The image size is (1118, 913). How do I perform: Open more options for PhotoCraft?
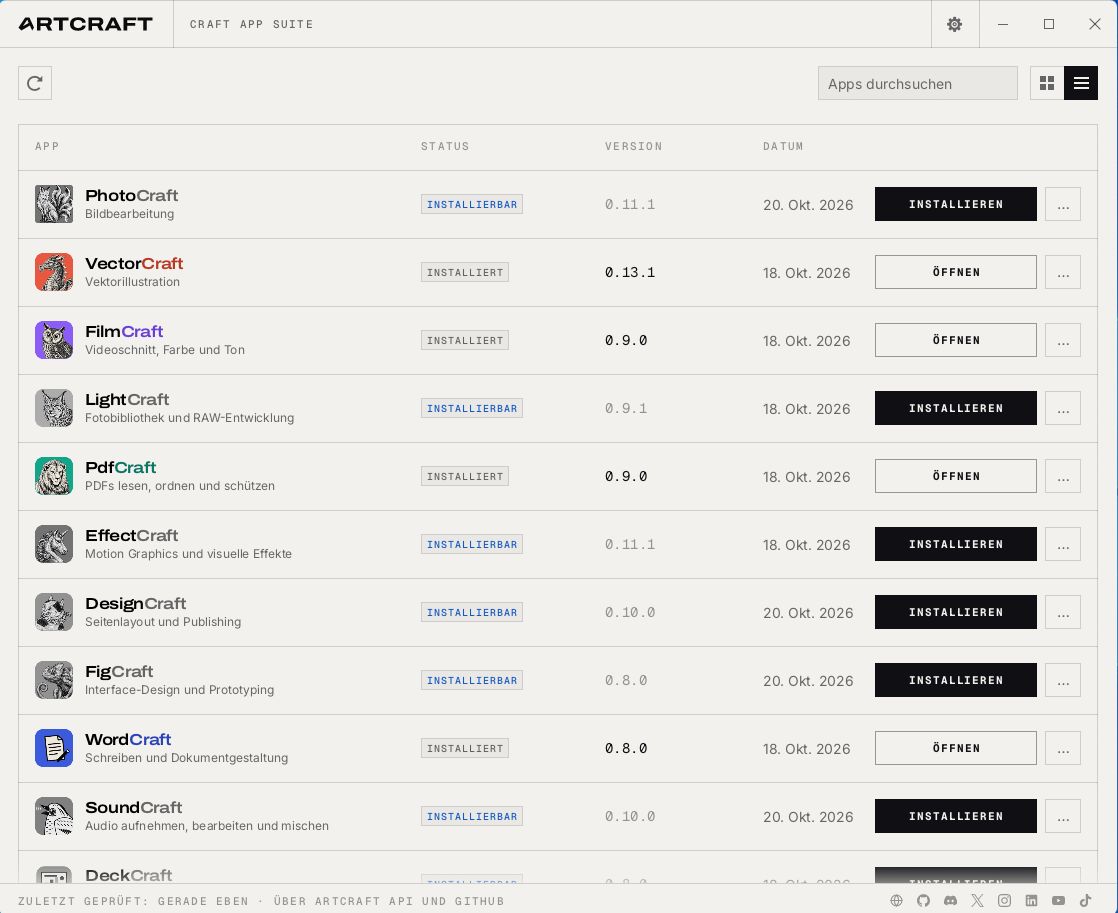(x=1063, y=204)
